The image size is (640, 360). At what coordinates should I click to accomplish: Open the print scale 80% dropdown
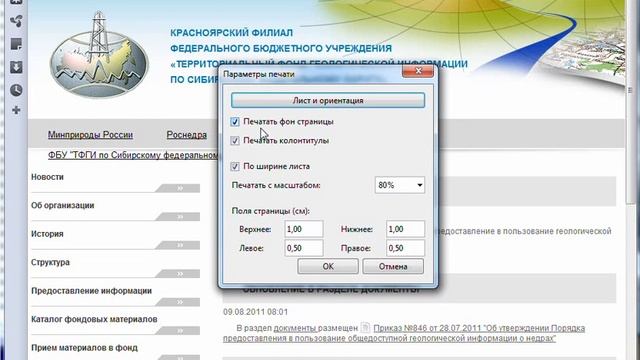(x=400, y=185)
